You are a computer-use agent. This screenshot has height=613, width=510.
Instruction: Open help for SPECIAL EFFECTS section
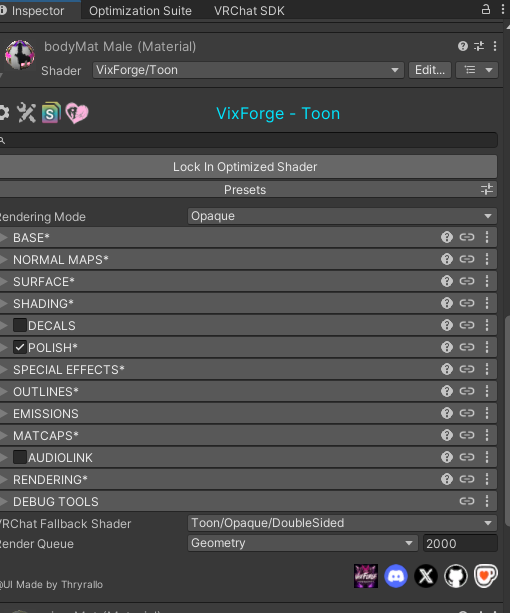tap(447, 369)
